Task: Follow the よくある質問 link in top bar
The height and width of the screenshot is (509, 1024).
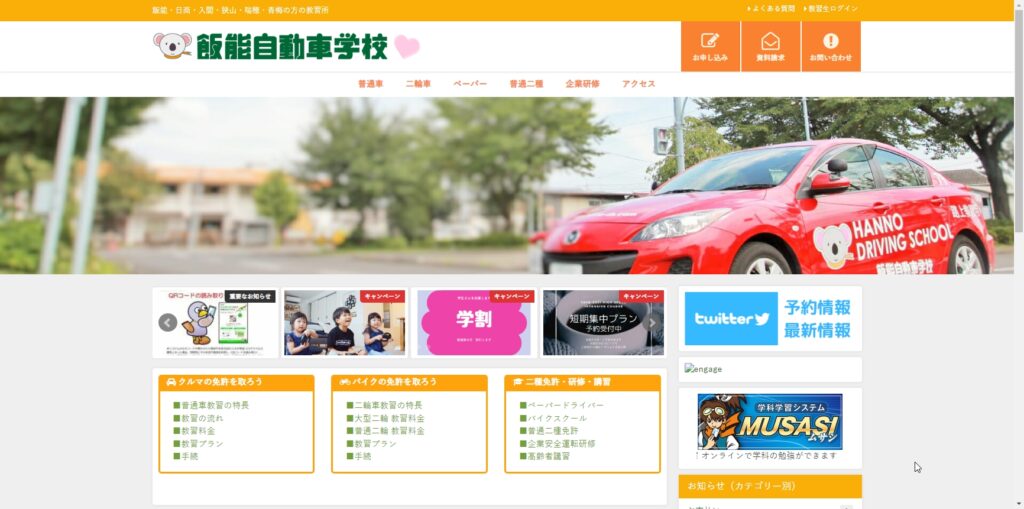Action: [x=771, y=9]
